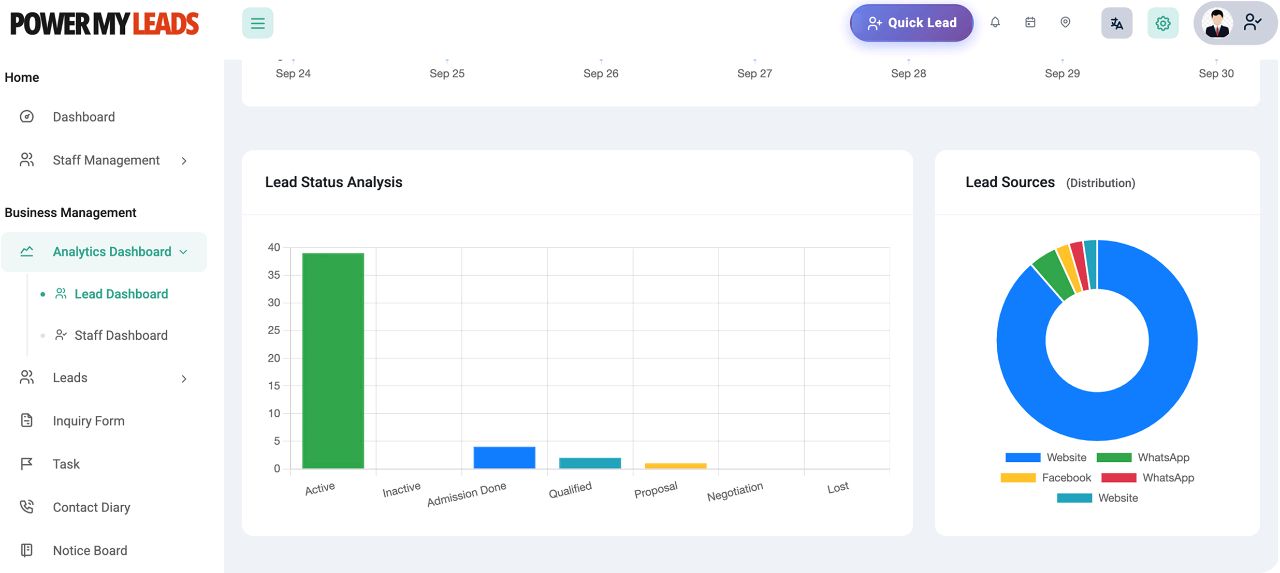Click the user profile avatar
This screenshot has height=573, width=1280.
tap(1217, 23)
